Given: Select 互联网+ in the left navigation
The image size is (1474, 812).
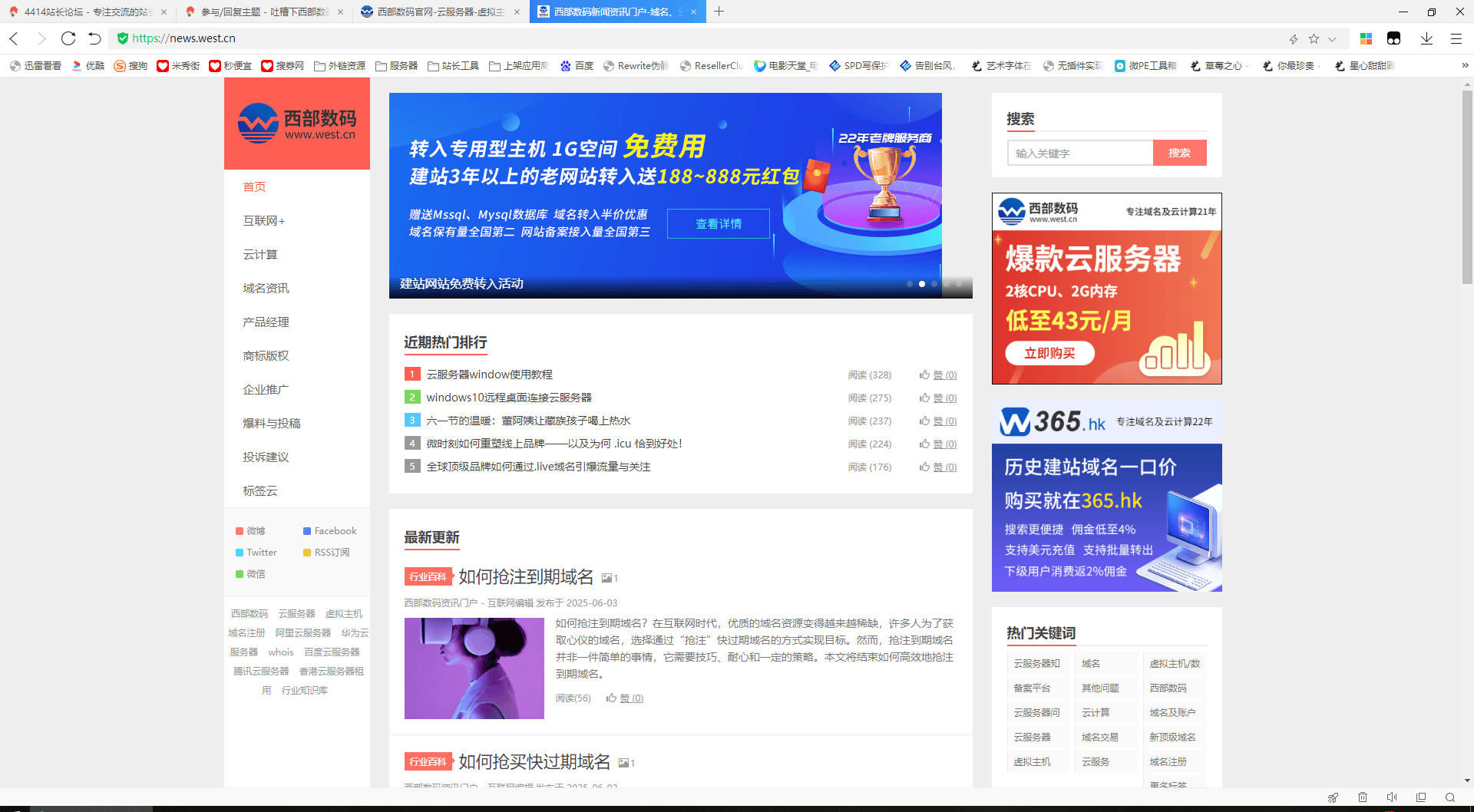Looking at the screenshot, I should pos(264,220).
